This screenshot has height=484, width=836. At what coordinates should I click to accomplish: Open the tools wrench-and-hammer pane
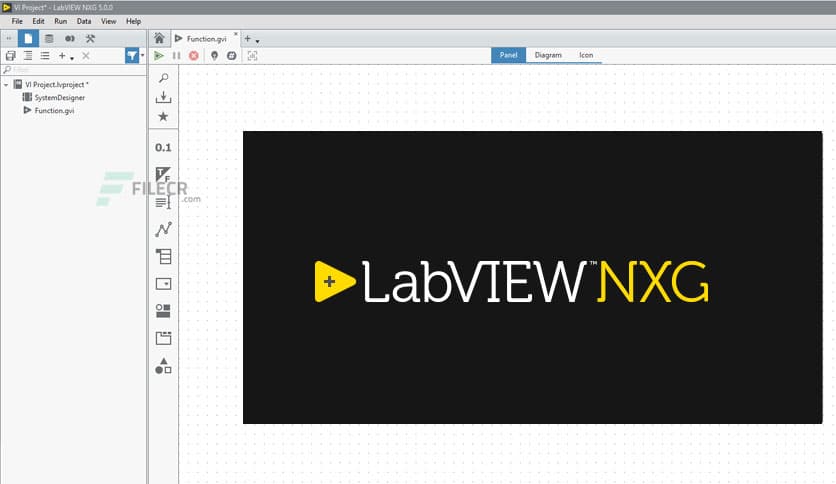90,38
